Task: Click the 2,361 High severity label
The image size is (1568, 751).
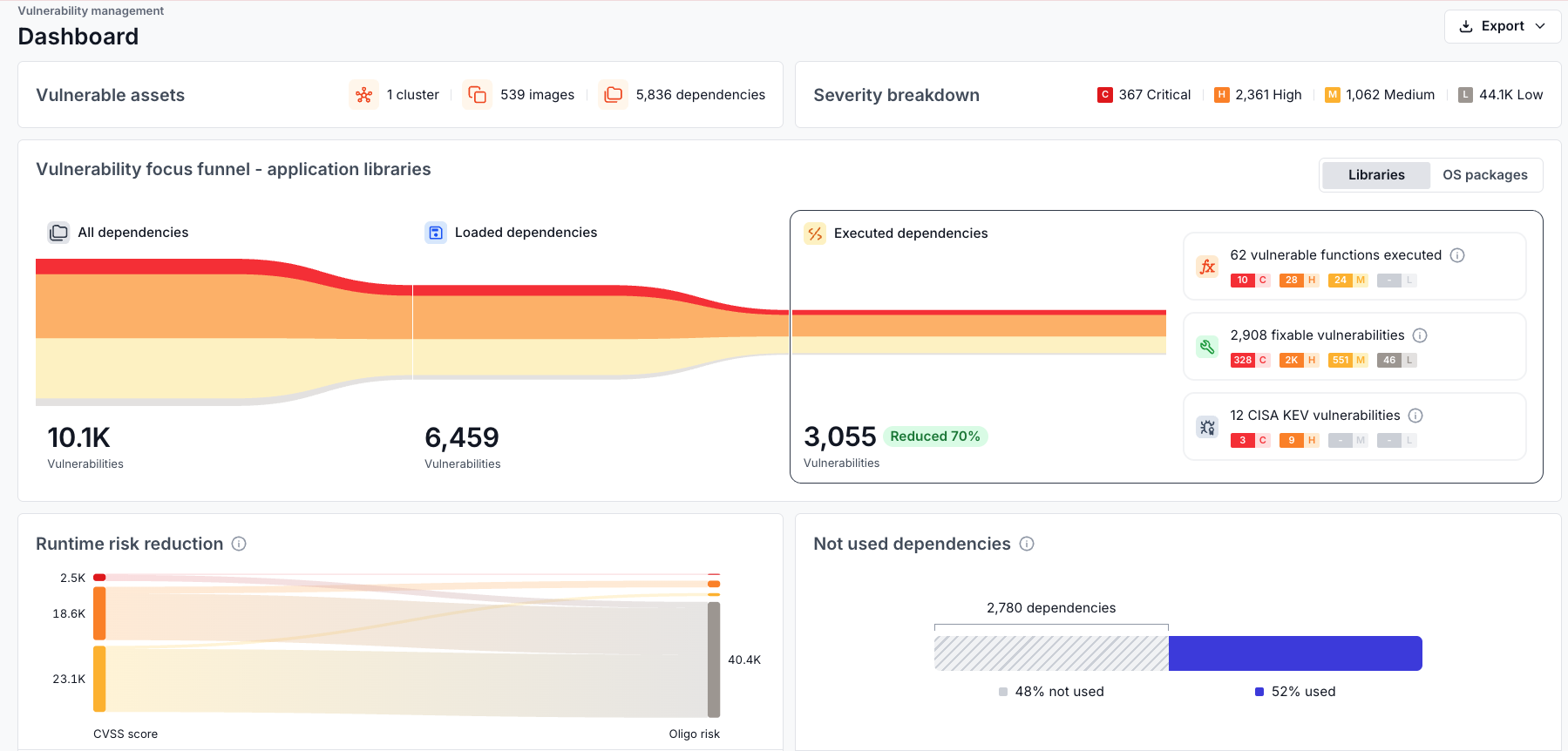Action: (x=1258, y=95)
